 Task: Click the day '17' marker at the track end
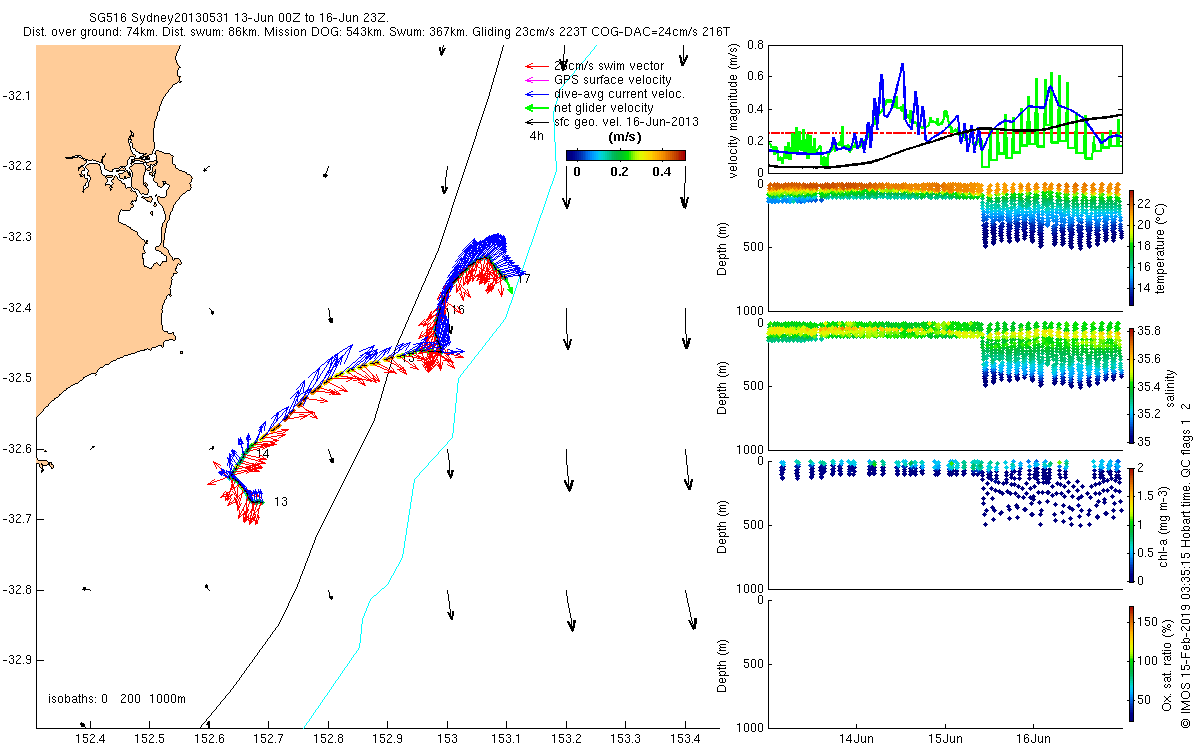coord(524,278)
